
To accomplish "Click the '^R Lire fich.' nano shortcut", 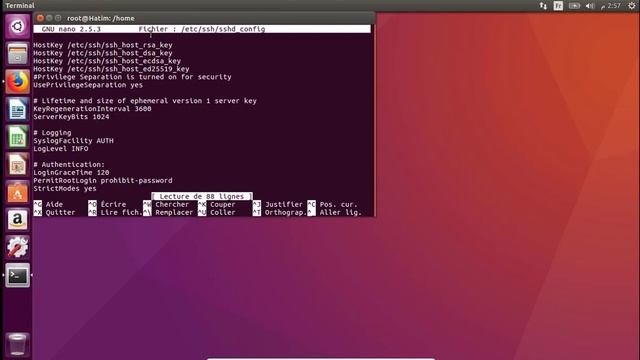I will coord(116,212).
